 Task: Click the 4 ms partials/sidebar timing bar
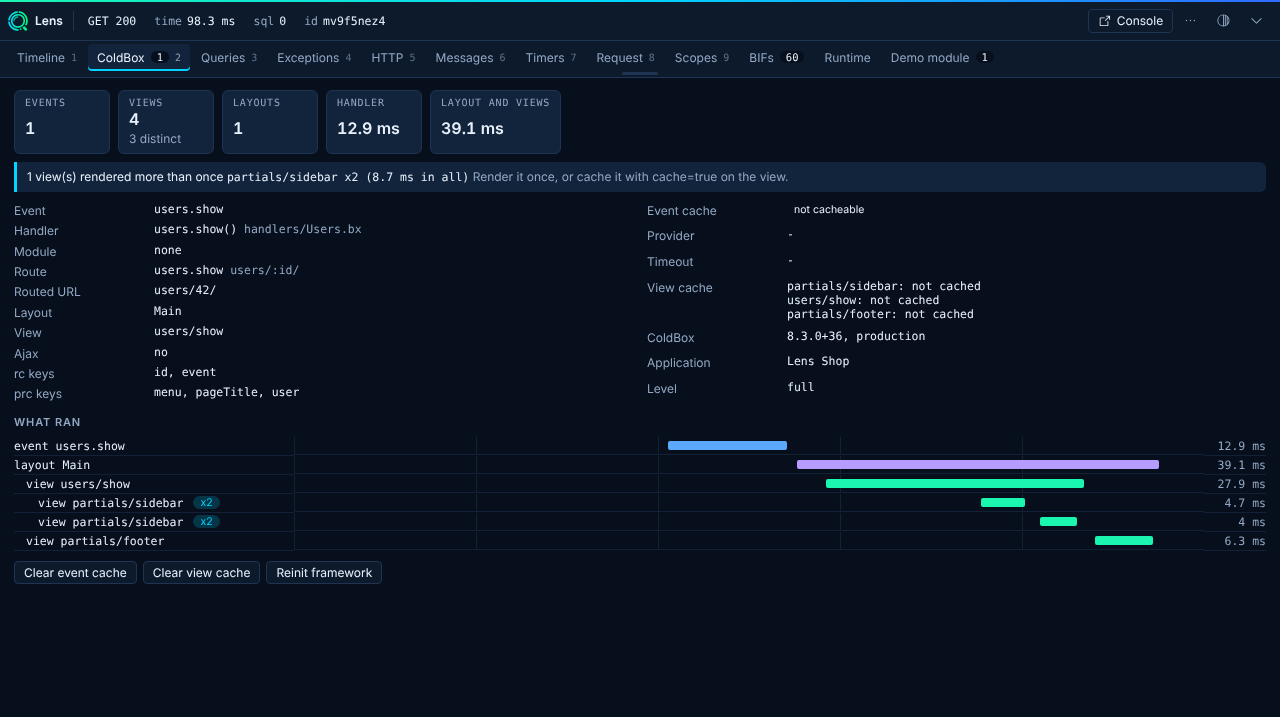[x=1058, y=522]
